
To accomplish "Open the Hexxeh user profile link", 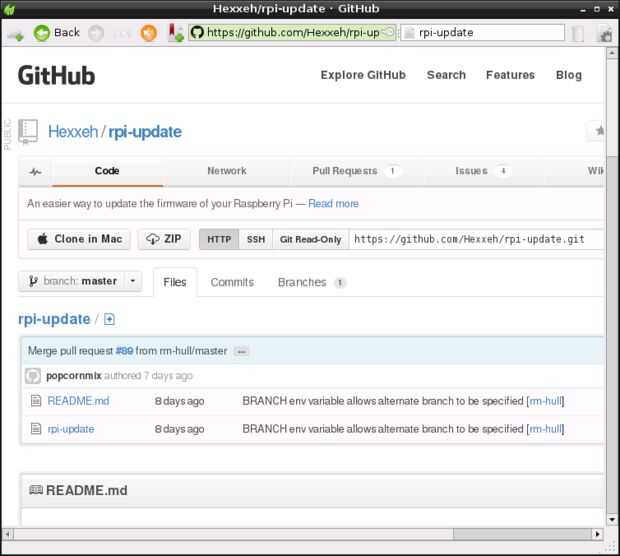I will click(x=73, y=132).
